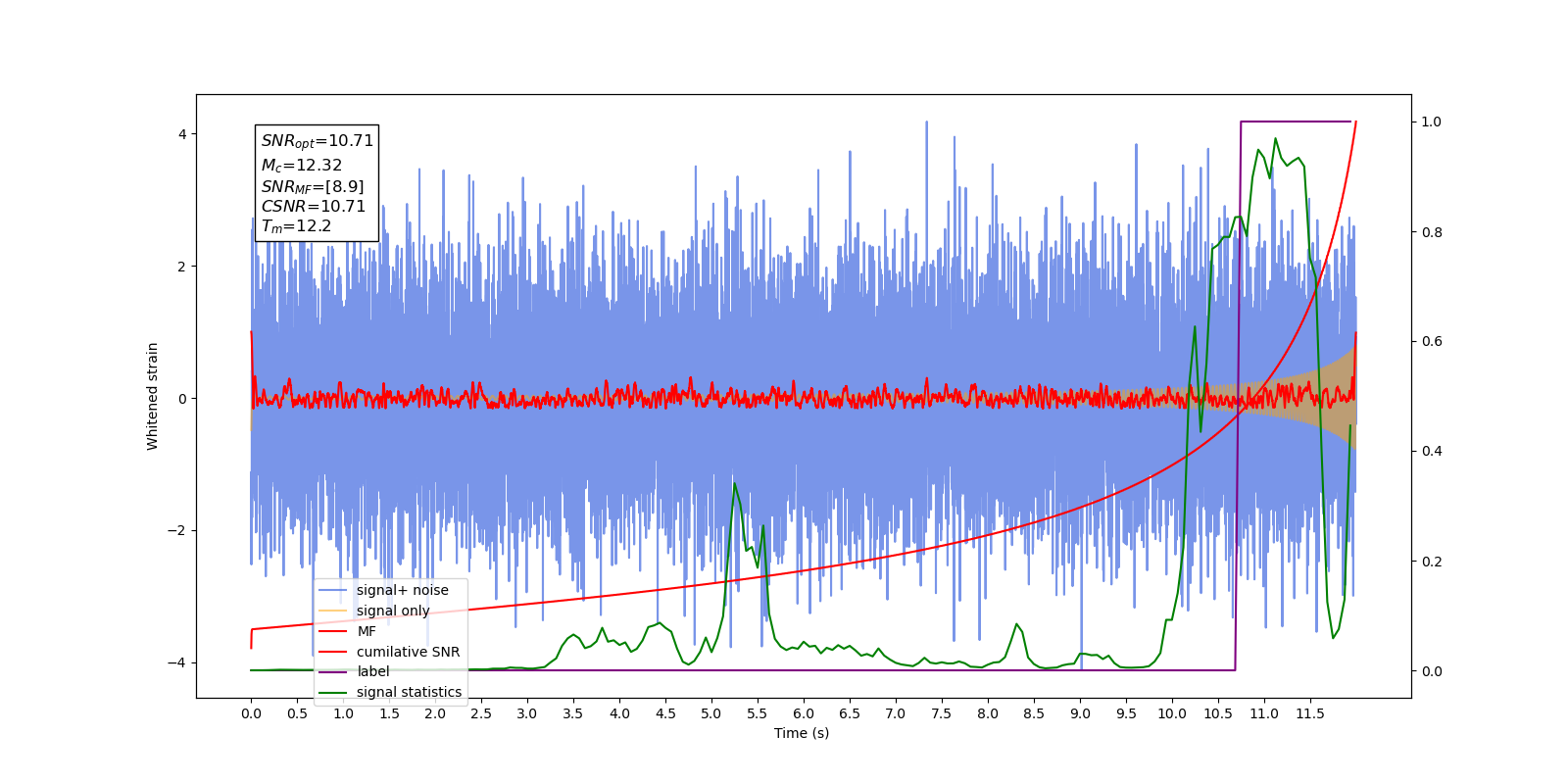
Task: Click the SNRMF=[8.9] annotation line
Action: (312, 186)
